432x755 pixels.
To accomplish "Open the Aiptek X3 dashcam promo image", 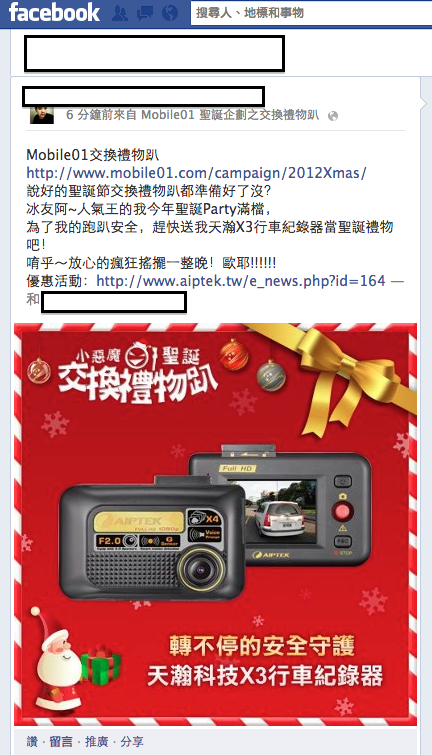I will coord(215,524).
